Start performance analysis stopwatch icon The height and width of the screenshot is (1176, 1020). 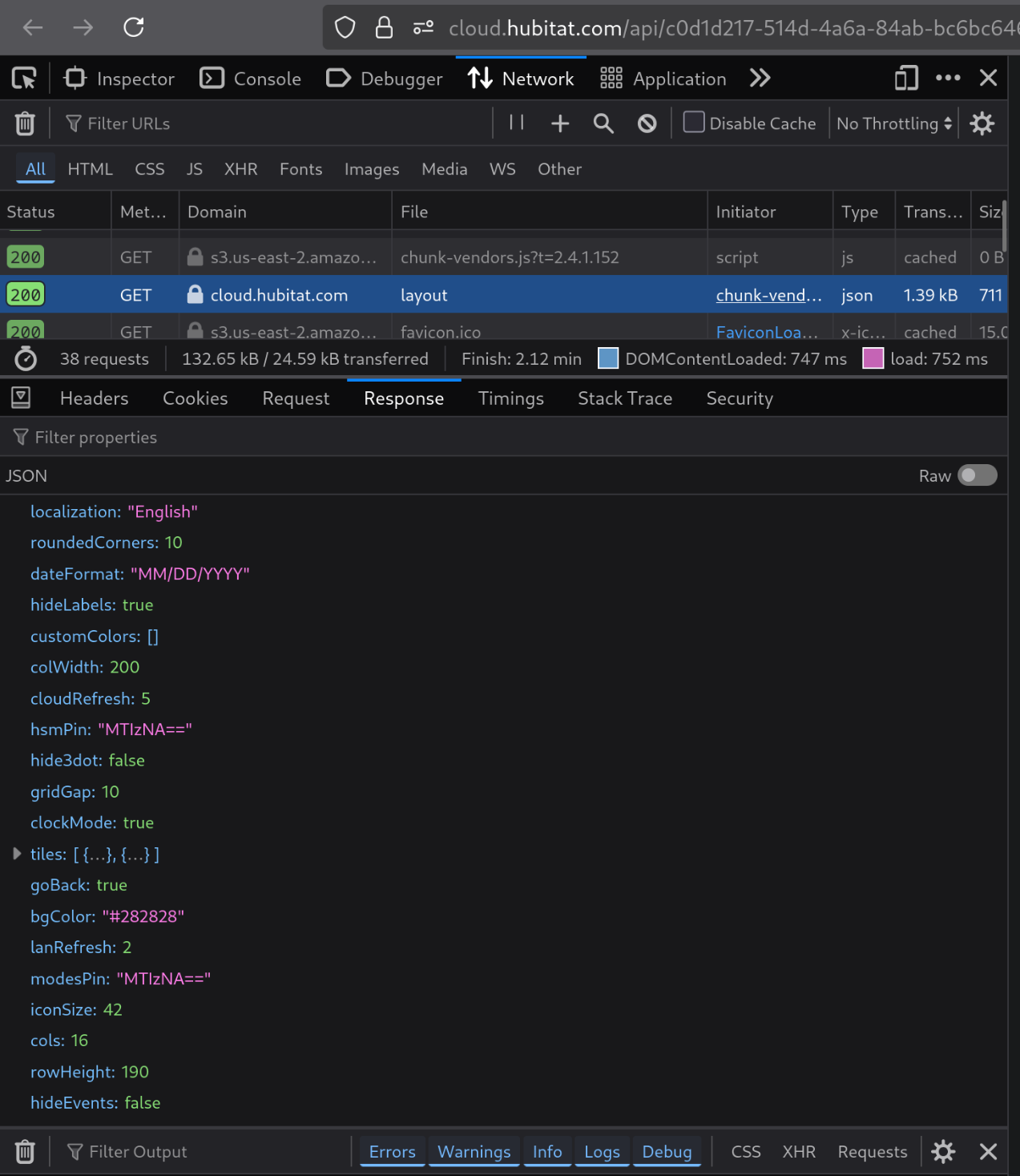(26, 359)
